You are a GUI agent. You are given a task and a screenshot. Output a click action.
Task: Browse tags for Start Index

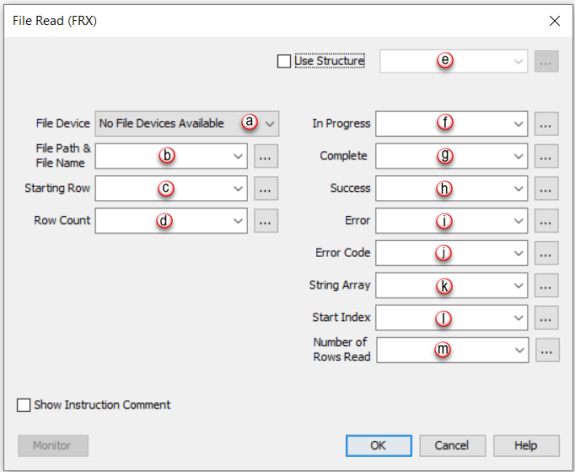coord(546,318)
